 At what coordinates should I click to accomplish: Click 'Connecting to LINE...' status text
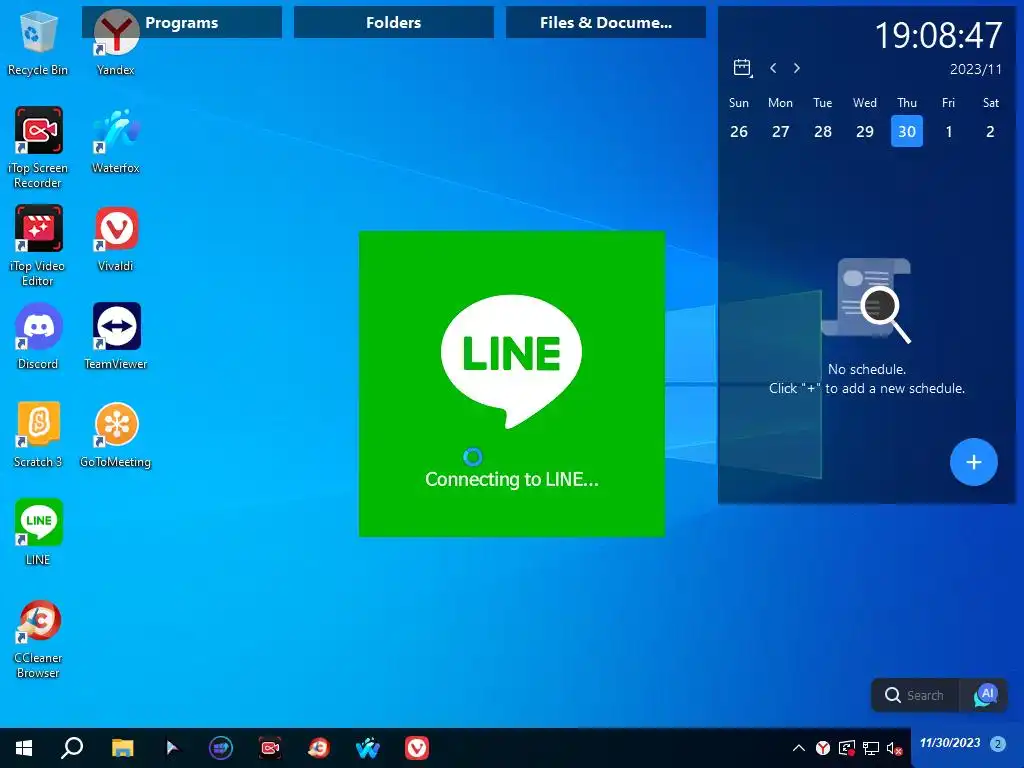pyautogui.click(x=512, y=479)
